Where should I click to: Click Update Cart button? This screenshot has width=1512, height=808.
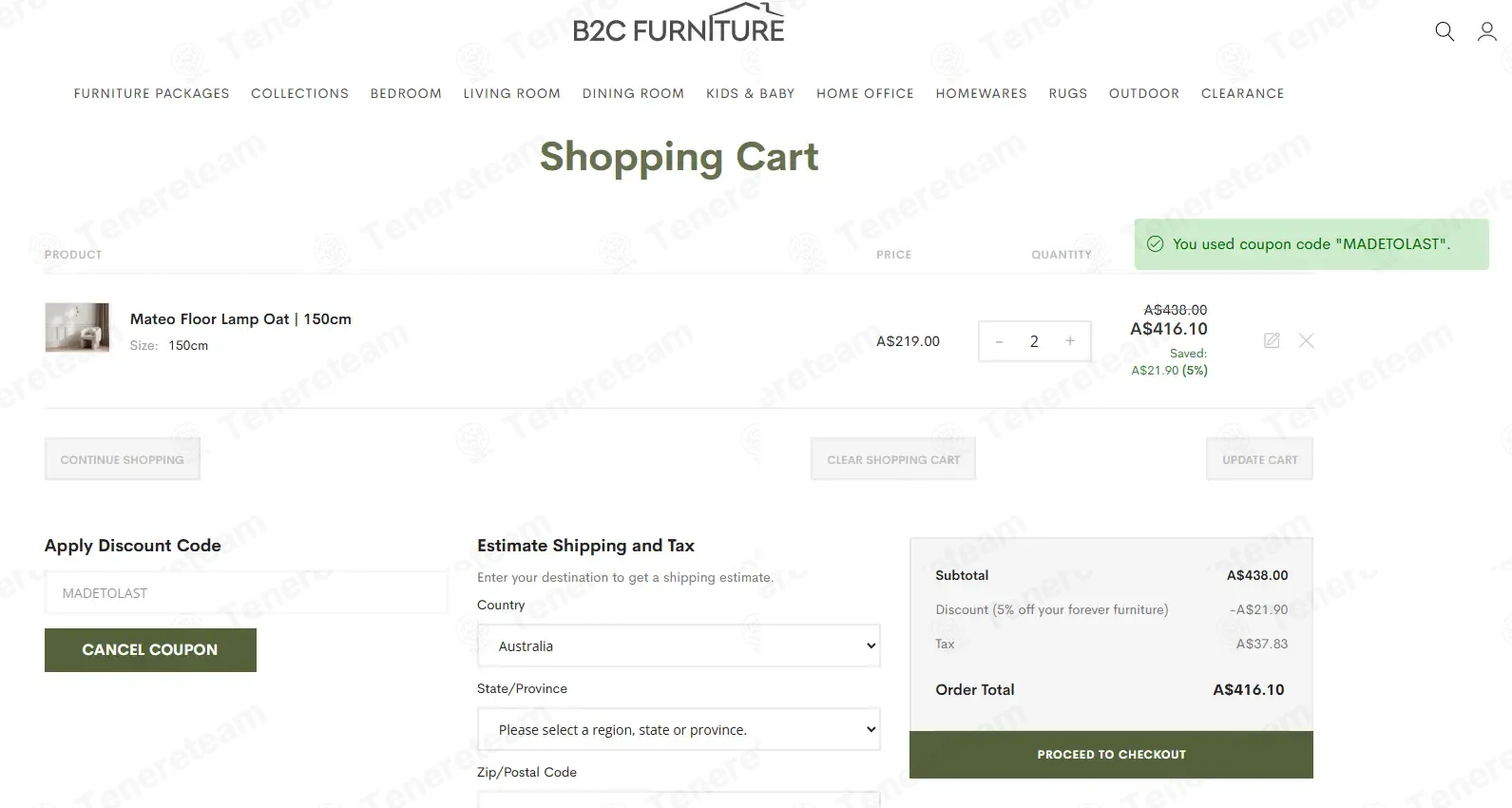click(x=1260, y=459)
